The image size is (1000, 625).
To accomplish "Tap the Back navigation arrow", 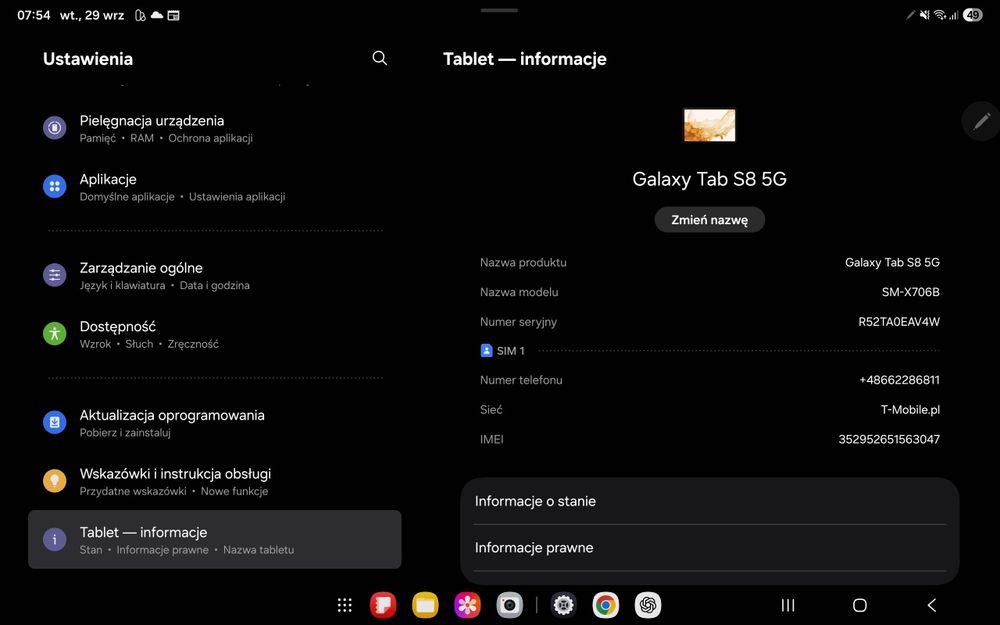I will pyautogui.click(x=932, y=605).
